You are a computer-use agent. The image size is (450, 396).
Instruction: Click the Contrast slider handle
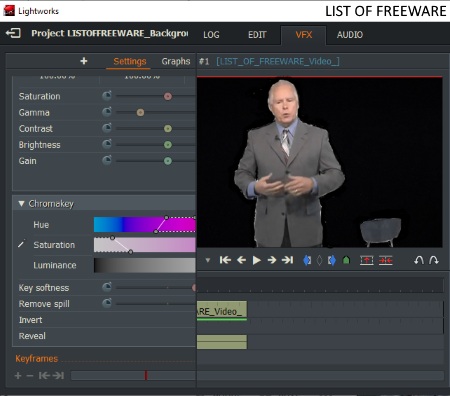168,128
